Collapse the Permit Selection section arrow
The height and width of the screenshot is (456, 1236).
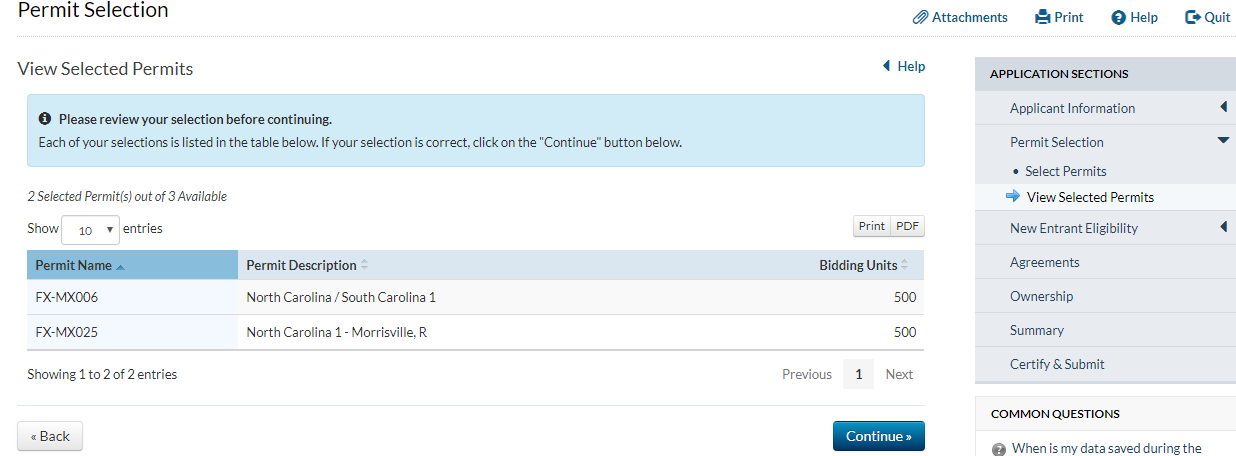1223,141
